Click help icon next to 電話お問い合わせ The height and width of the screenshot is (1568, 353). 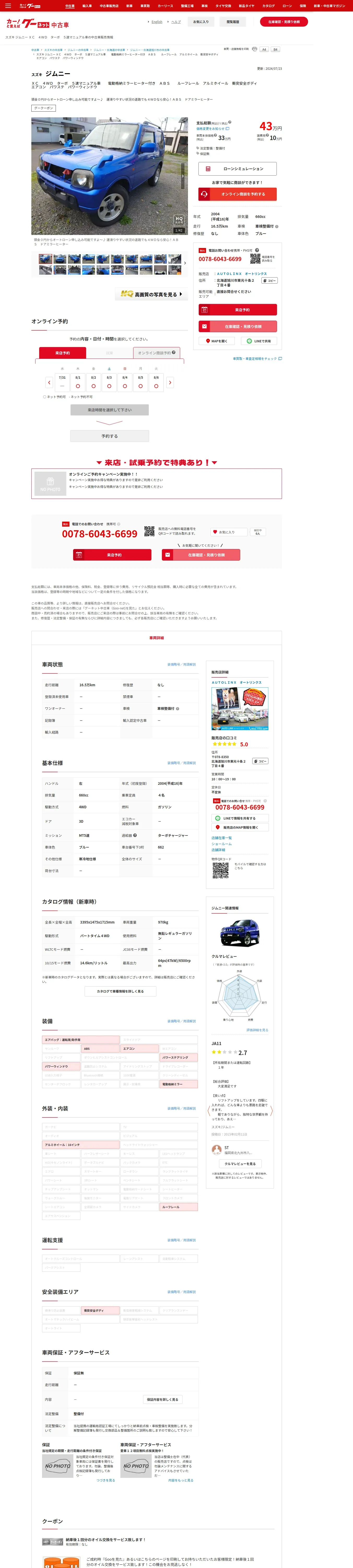click(257, 250)
